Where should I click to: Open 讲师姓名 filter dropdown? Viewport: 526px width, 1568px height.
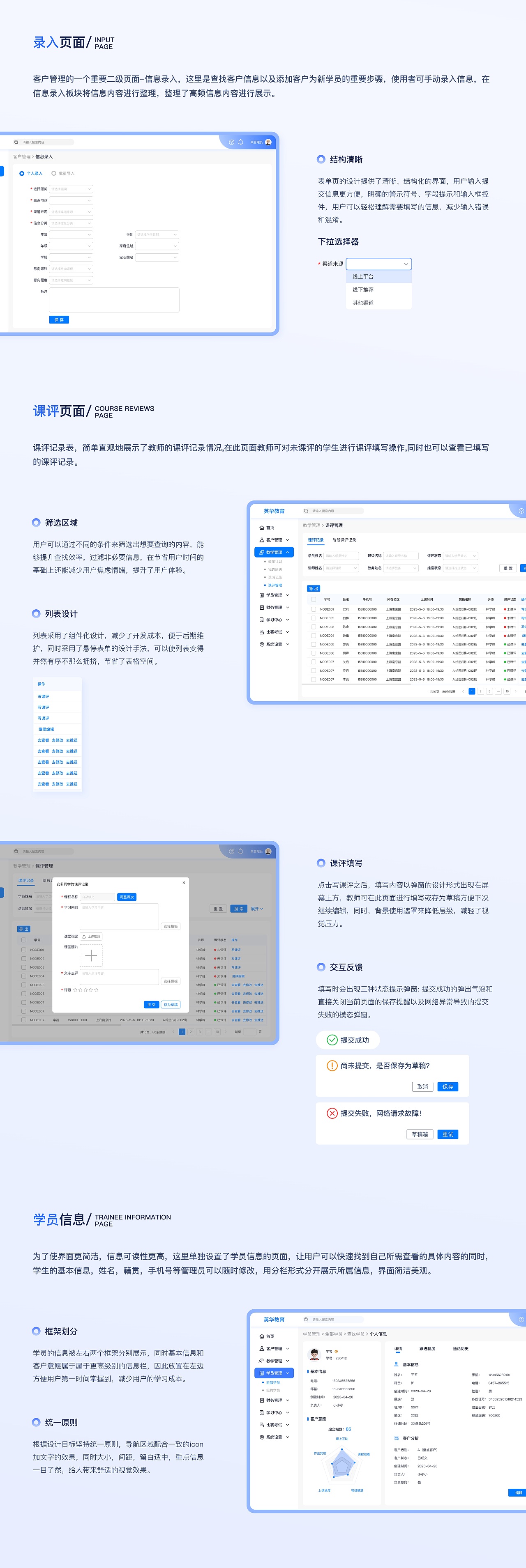341,568
